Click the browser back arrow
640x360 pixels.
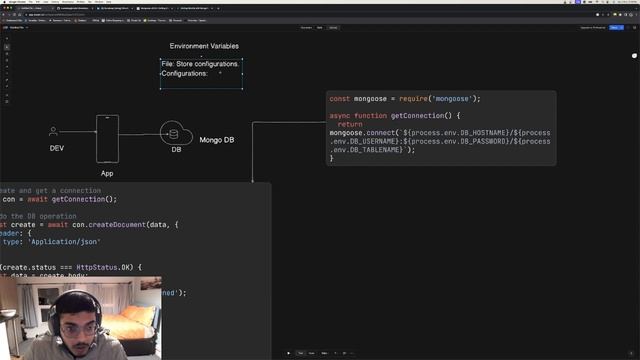point(4,15)
